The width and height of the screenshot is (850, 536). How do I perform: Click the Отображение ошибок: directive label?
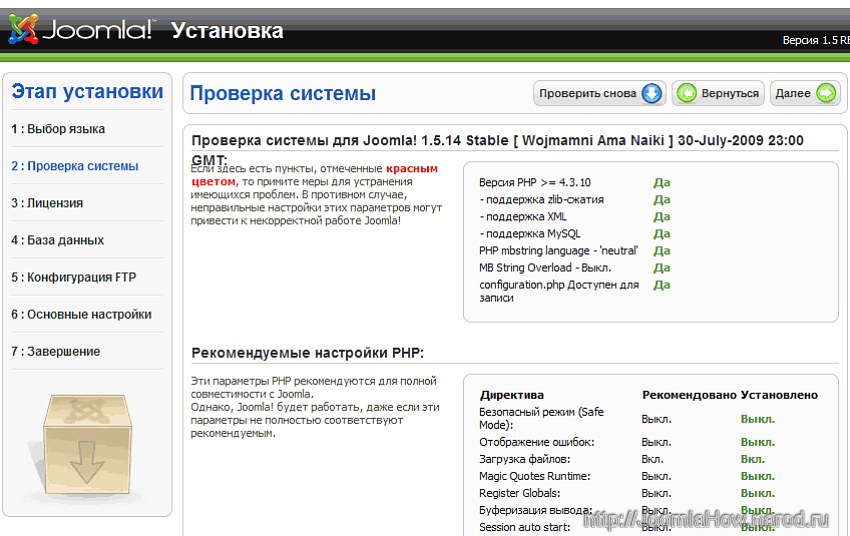coord(537,442)
